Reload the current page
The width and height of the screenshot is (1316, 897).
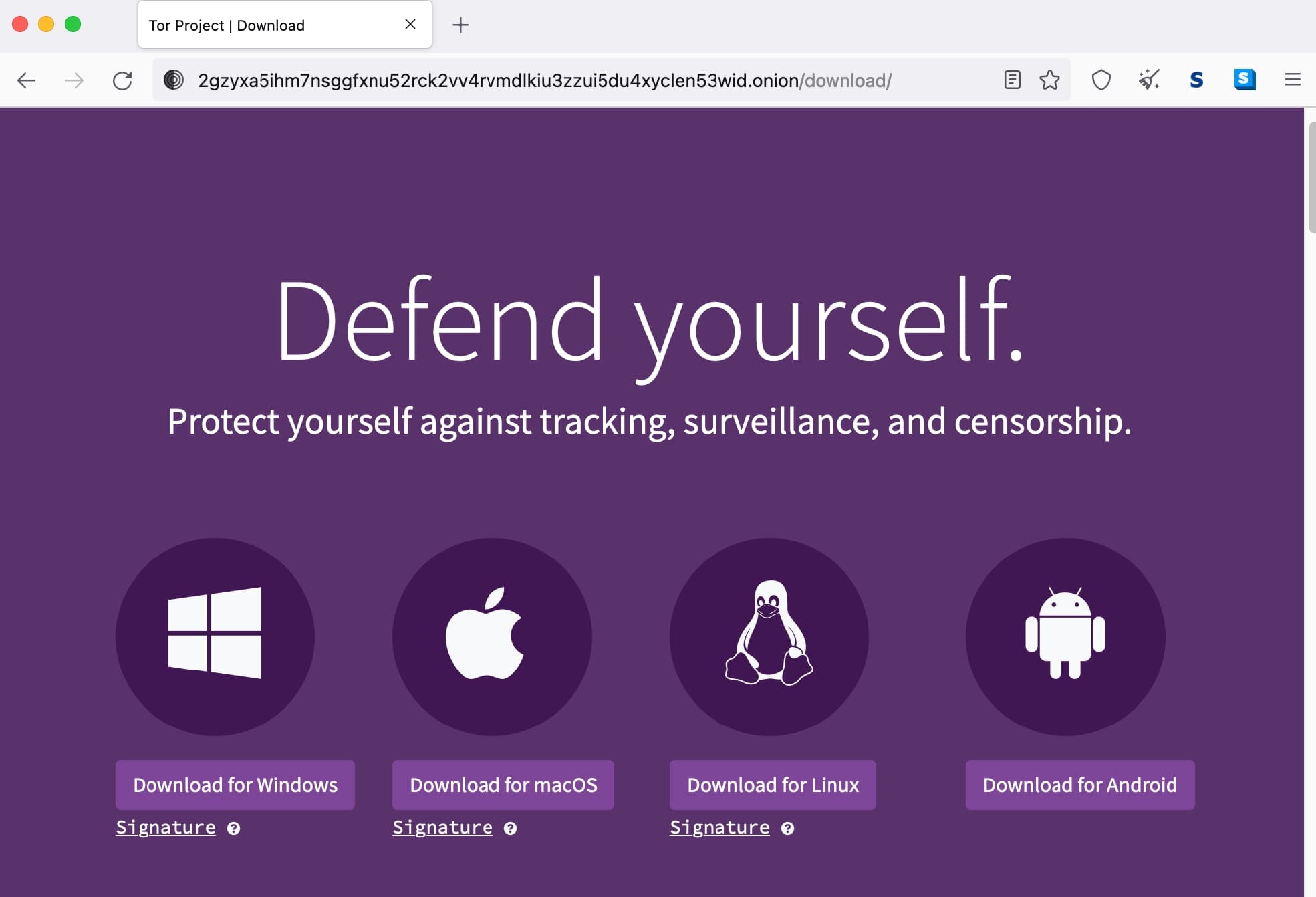click(122, 80)
